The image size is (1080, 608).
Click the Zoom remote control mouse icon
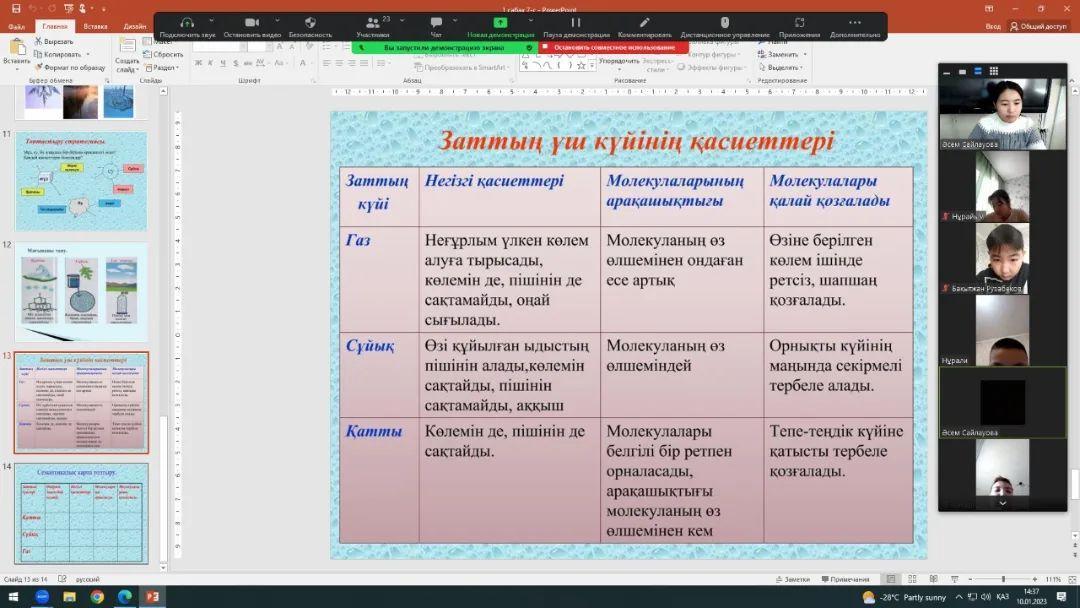click(725, 23)
